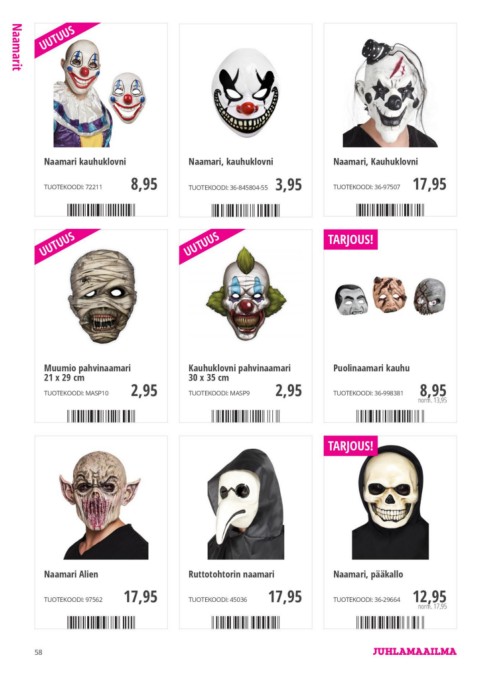480x679 pixels.
Task: Click the TARJOUS! badge on pääkallo mask
Action: click(x=350, y=446)
